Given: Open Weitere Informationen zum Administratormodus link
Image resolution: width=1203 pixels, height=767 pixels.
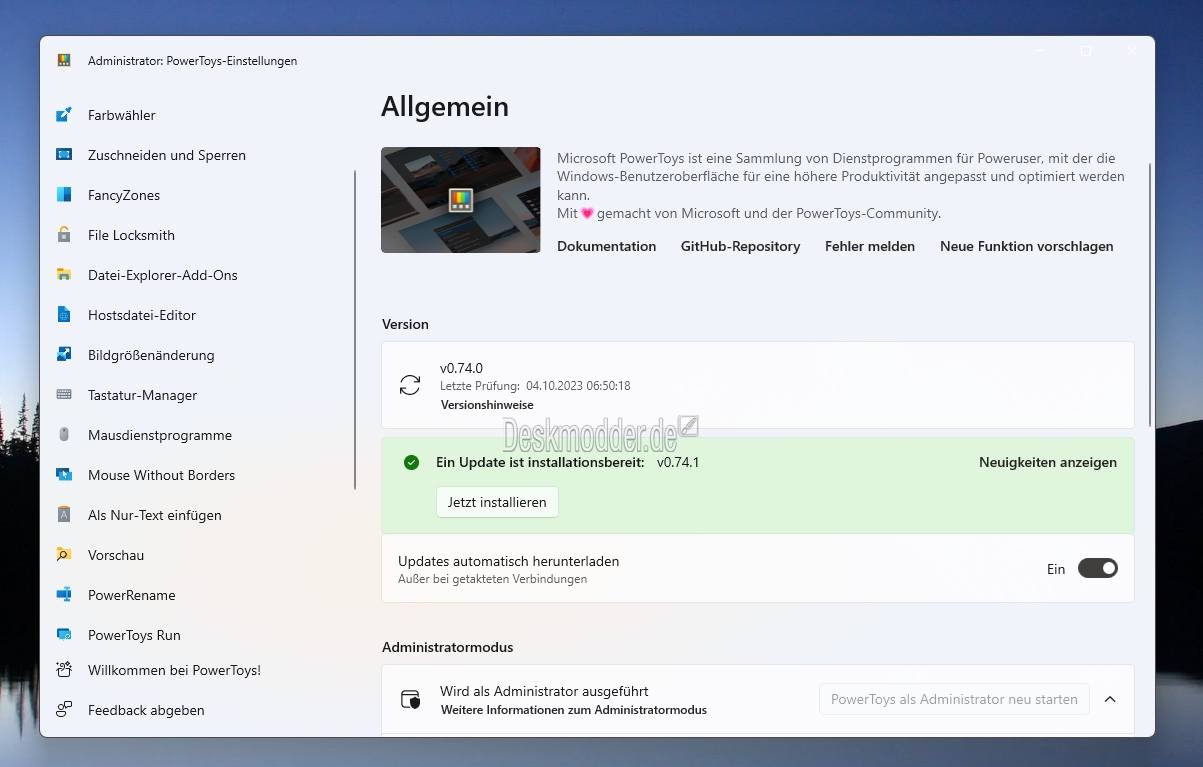Looking at the screenshot, I should click(x=574, y=710).
